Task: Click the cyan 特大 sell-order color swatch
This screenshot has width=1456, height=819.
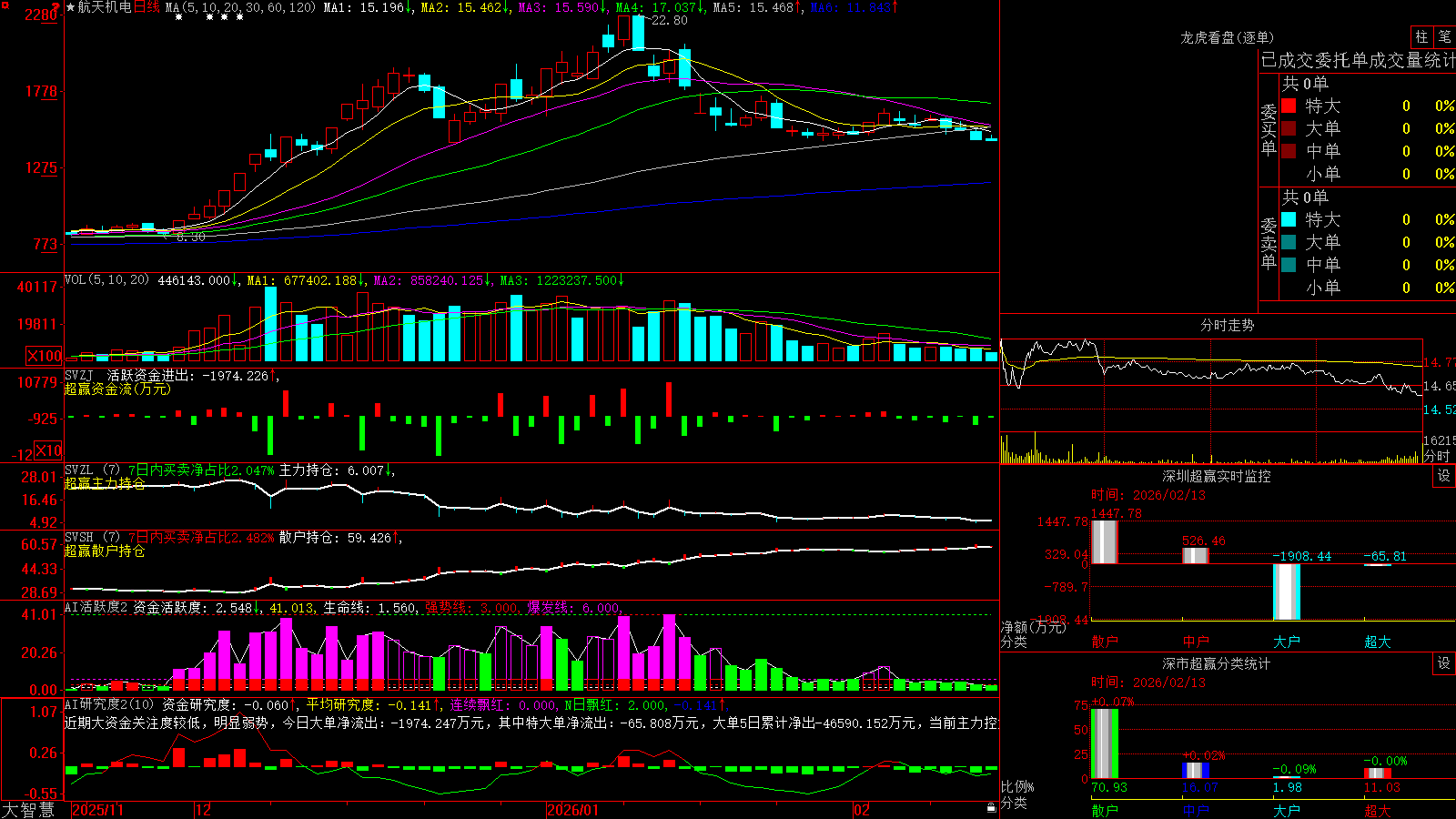Action: pyautogui.click(x=1289, y=219)
